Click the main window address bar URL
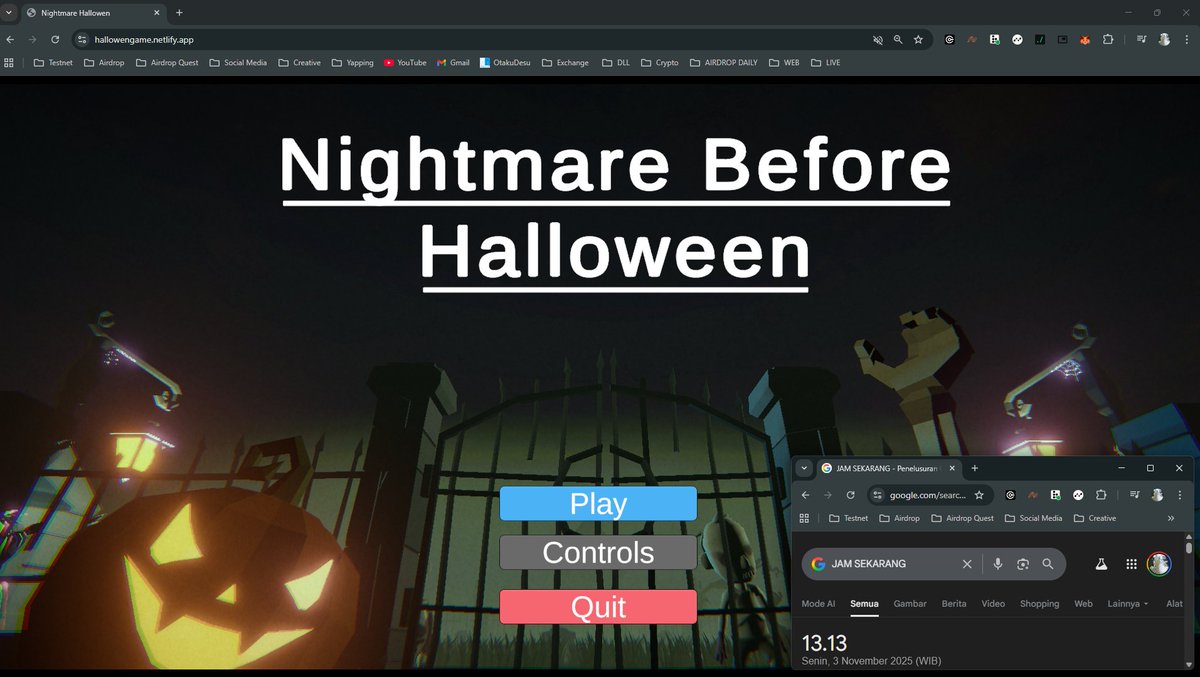Viewport: 1200px width, 677px height. click(x=143, y=39)
